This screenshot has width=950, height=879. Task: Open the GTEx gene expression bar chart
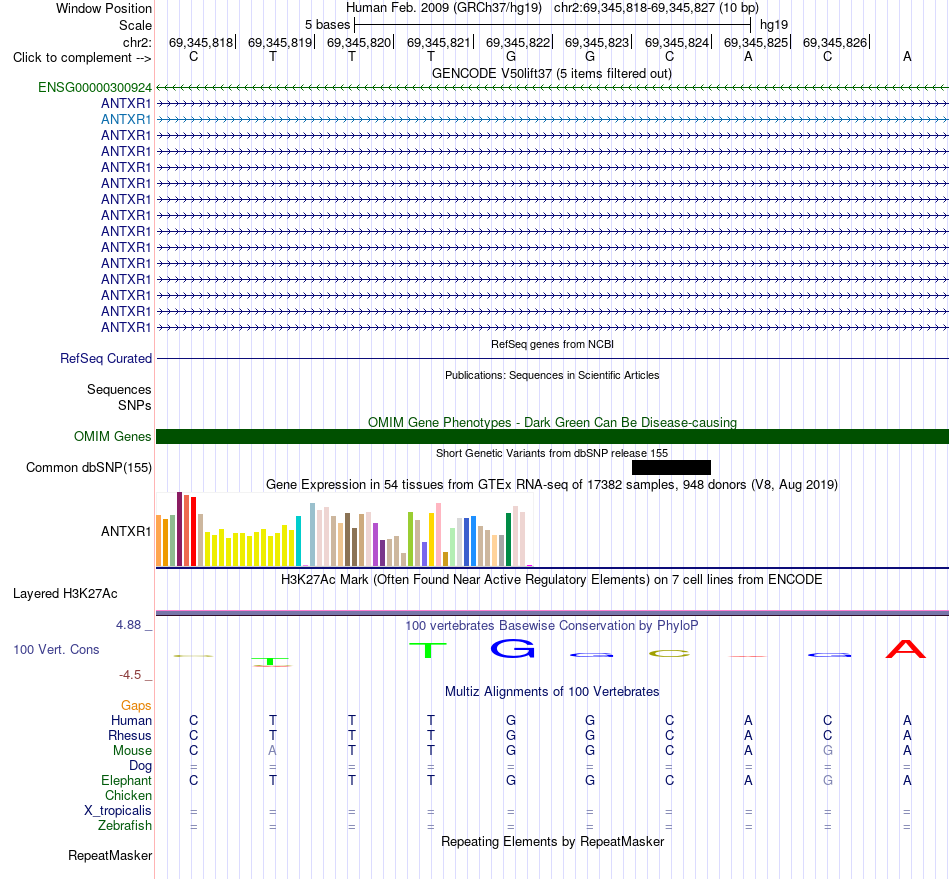[344, 529]
